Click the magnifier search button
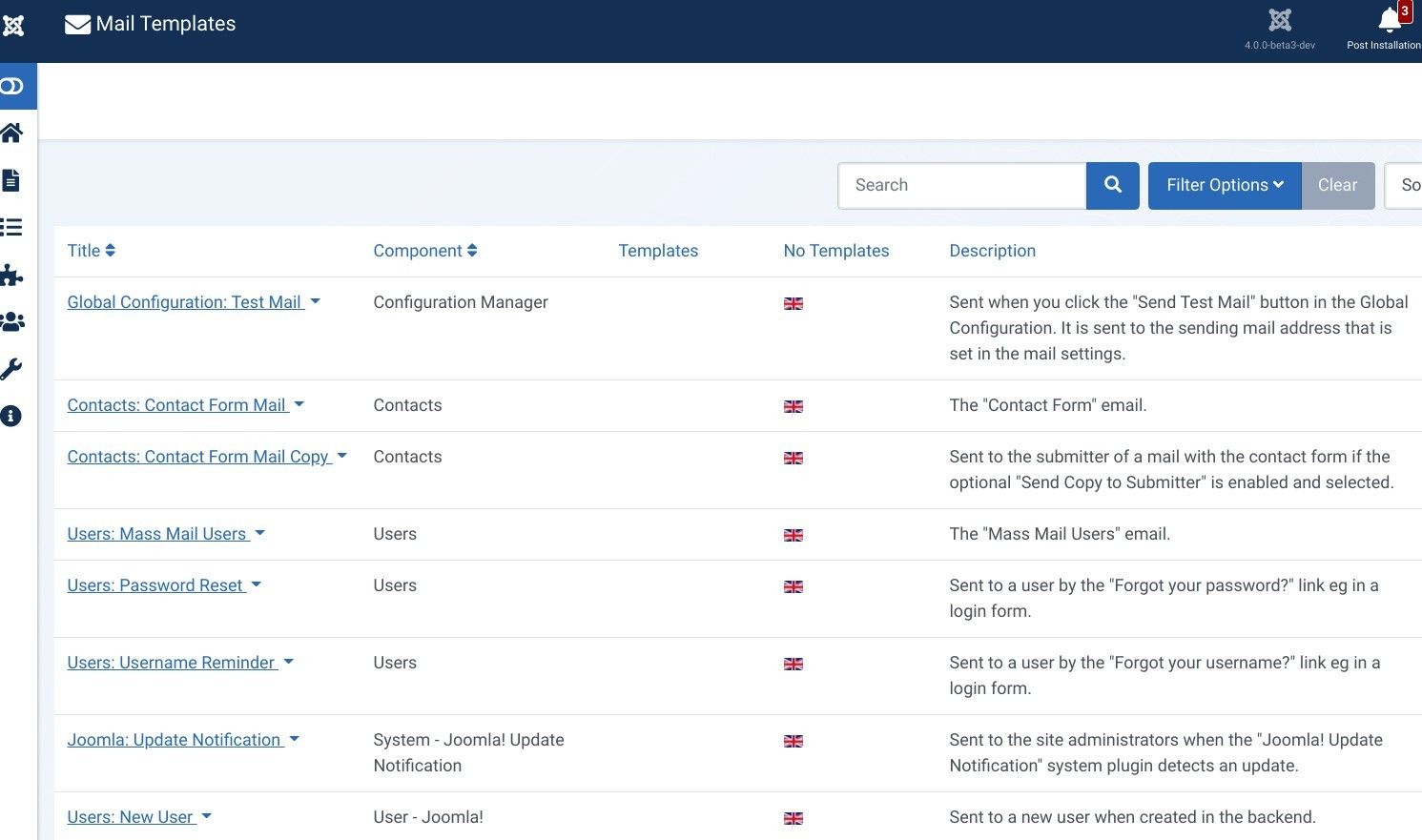The height and width of the screenshot is (840, 1422). pos(1112,185)
